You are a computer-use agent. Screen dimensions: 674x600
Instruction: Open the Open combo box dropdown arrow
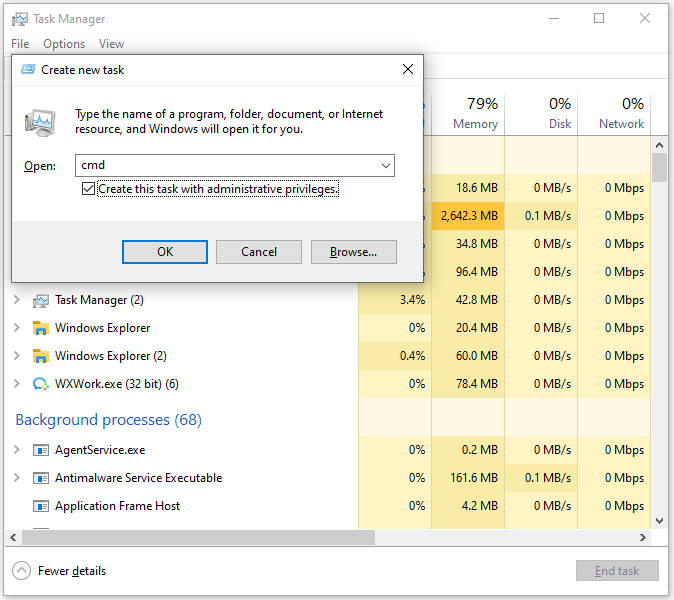386,165
